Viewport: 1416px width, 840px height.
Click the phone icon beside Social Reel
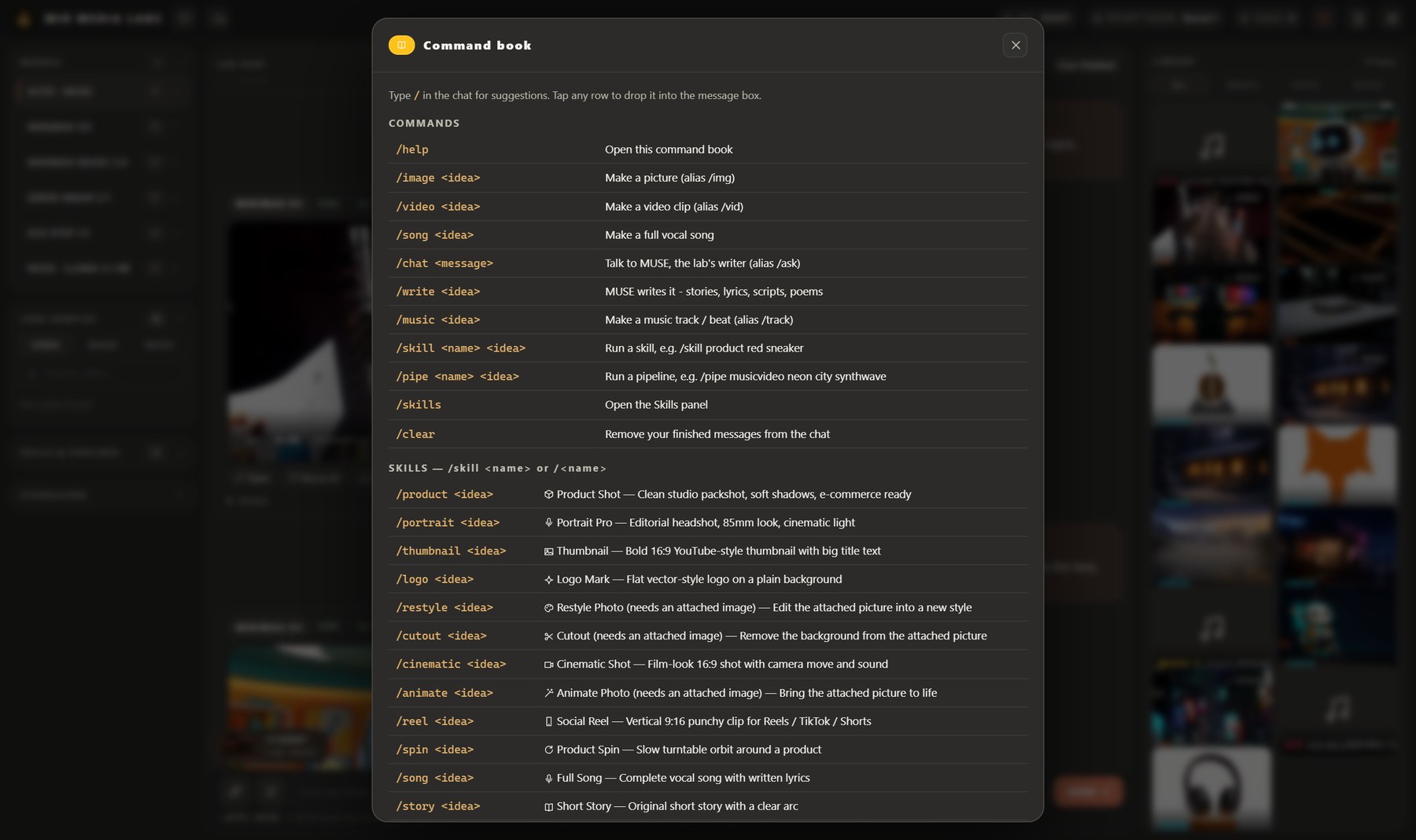coord(548,721)
